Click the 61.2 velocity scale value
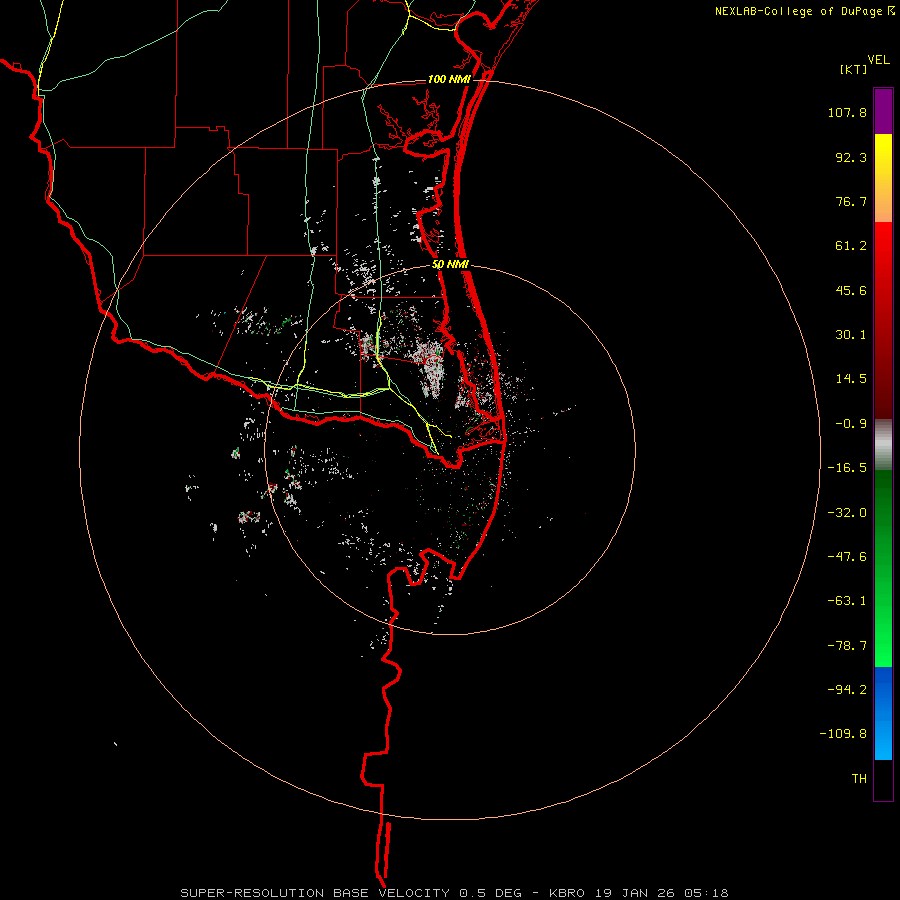Screen dimensions: 900x900 851,246
